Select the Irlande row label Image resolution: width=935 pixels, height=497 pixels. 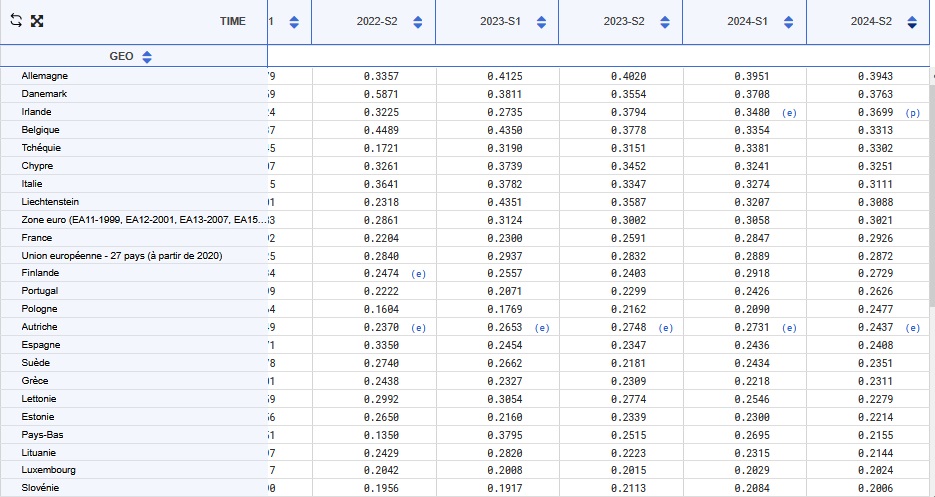click(36, 112)
